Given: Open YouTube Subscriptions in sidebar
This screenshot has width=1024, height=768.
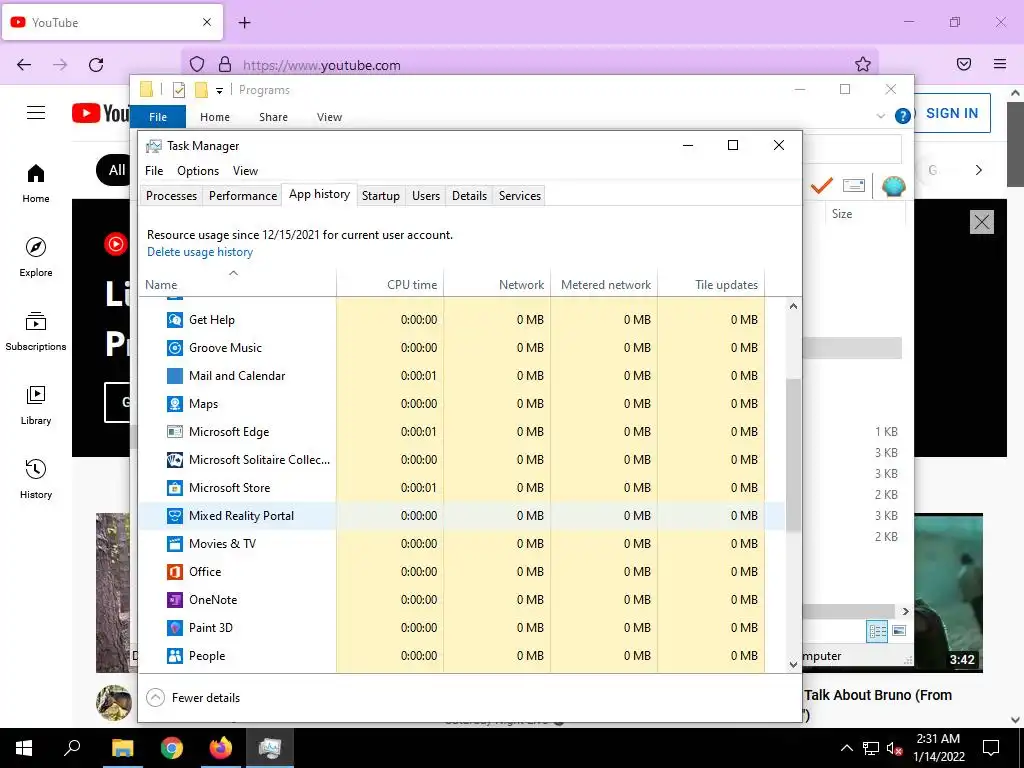Looking at the screenshot, I should pos(36,332).
